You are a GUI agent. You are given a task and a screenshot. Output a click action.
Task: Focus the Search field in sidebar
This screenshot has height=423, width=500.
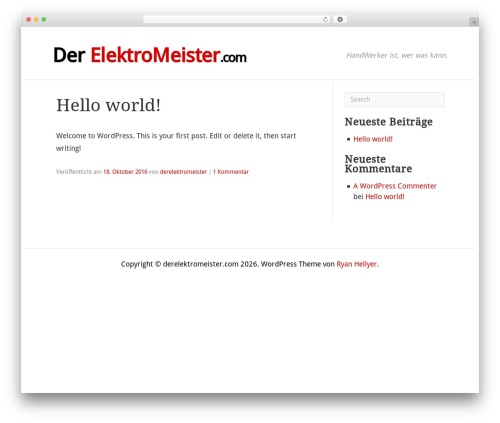394,100
